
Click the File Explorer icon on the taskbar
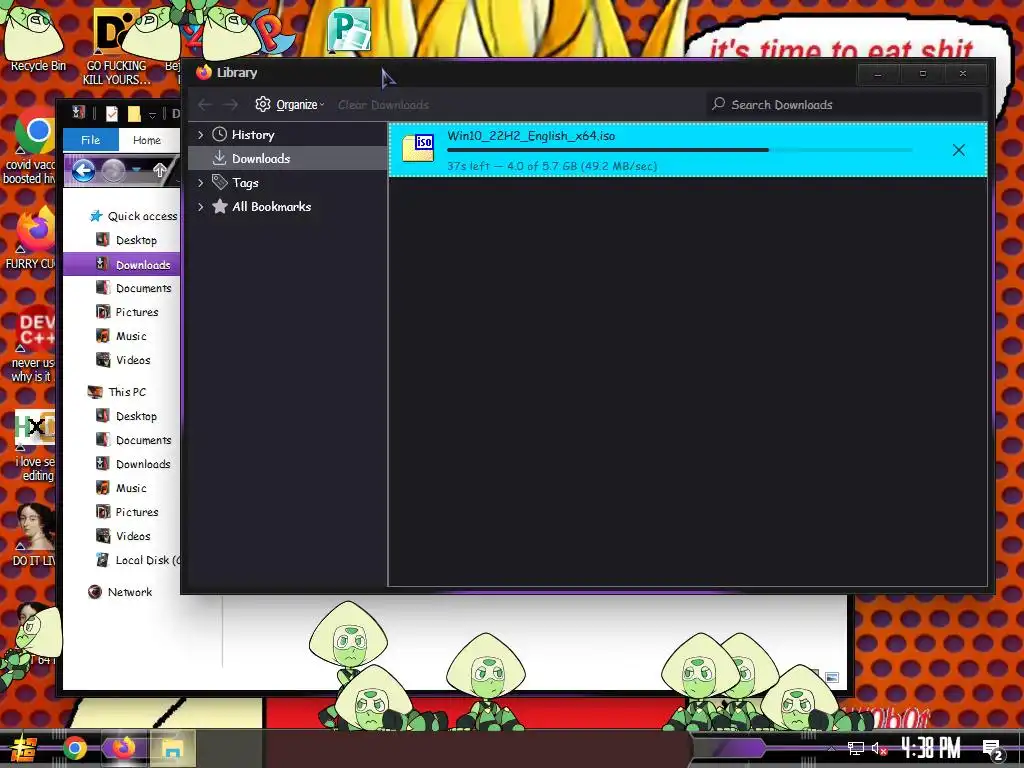pos(172,748)
